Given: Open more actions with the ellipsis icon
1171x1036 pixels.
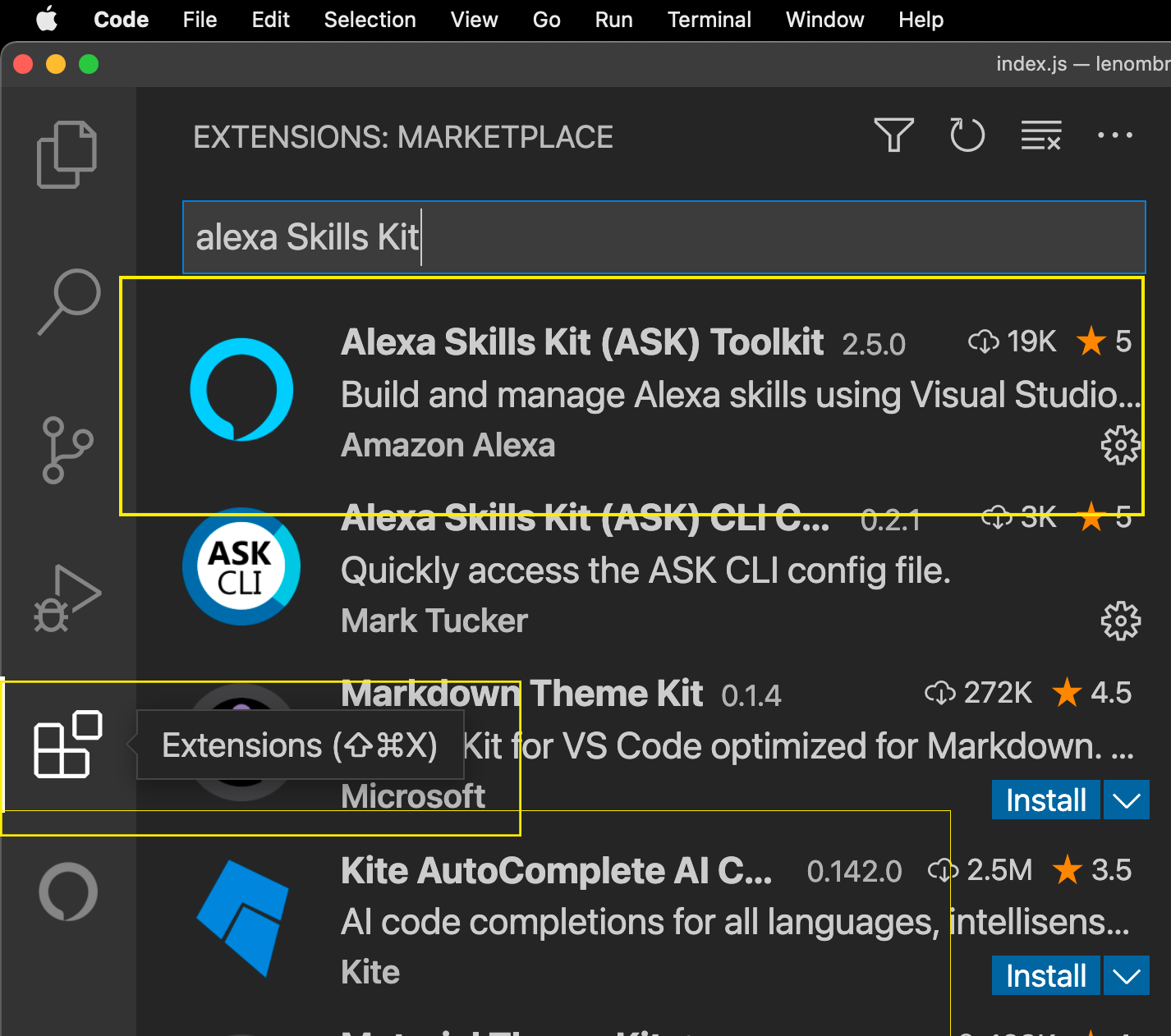Looking at the screenshot, I should [1114, 135].
